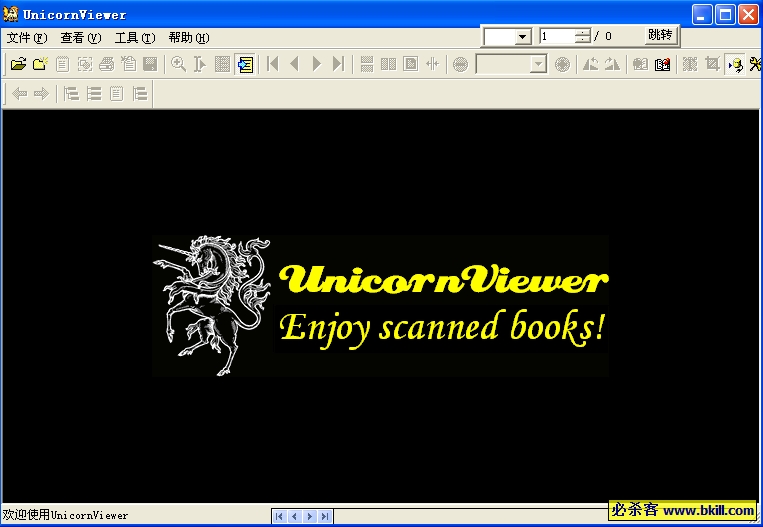763x527 pixels.
Task: Click the greyed full page grid icon
Action: click(222, 64)
